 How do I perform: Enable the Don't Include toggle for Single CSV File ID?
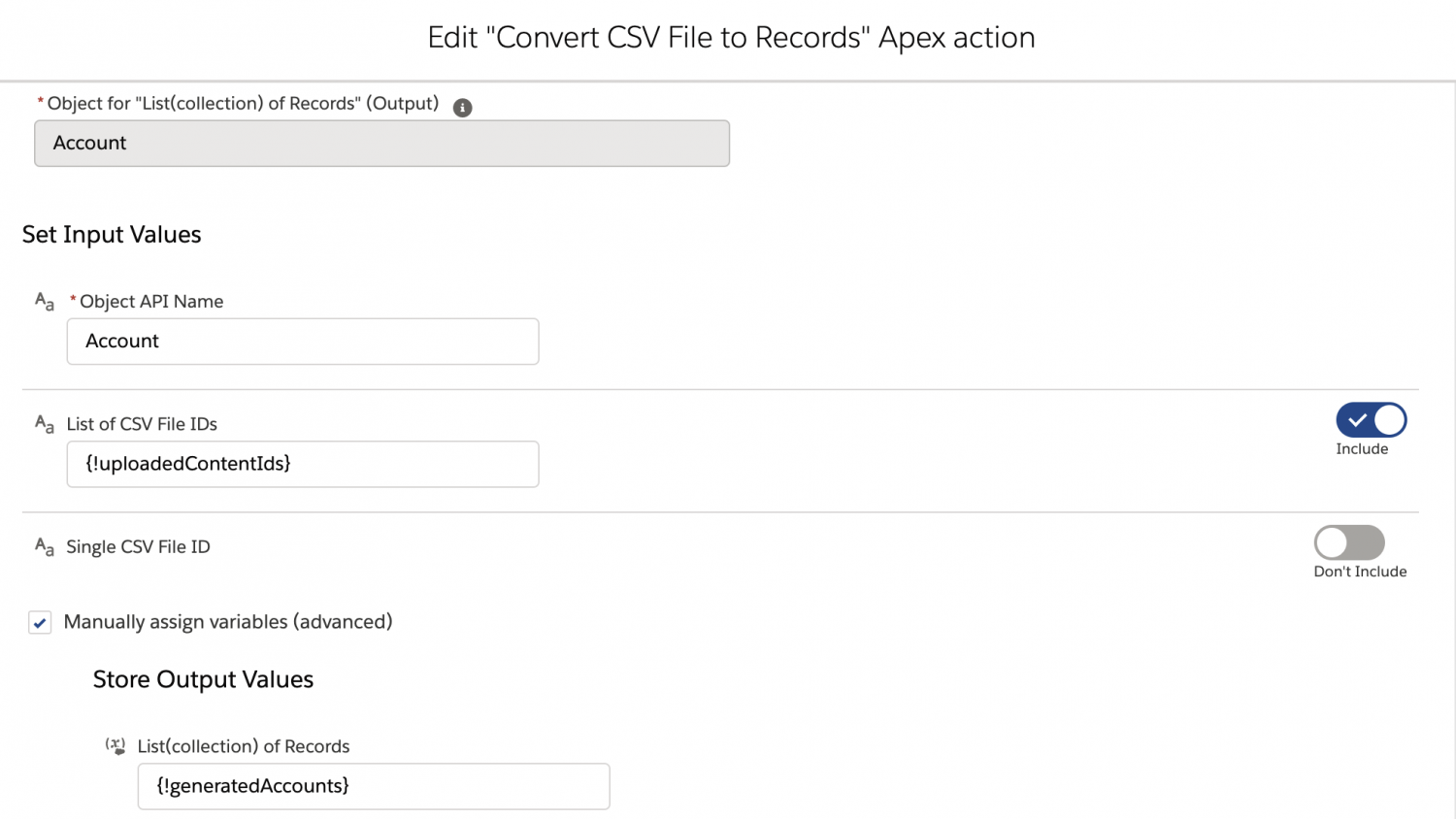point(1349,543)
